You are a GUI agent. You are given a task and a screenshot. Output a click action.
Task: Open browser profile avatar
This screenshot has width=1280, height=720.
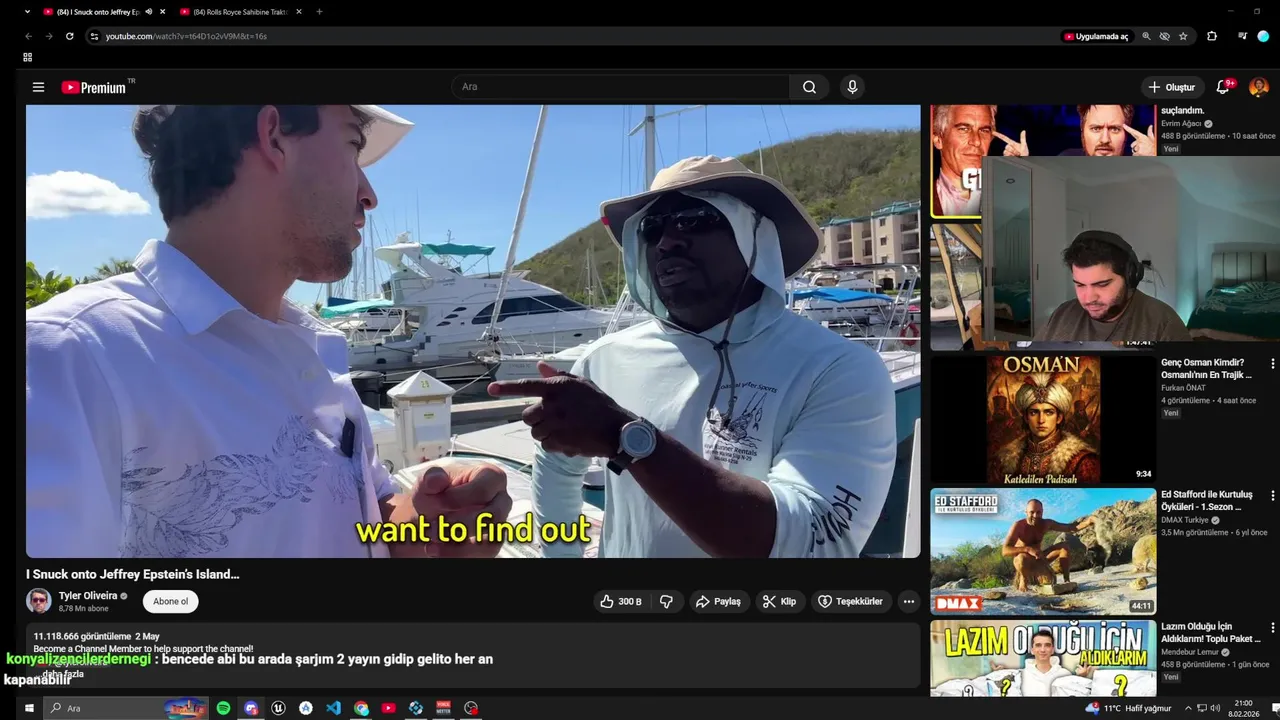(x=1263, y=36)
